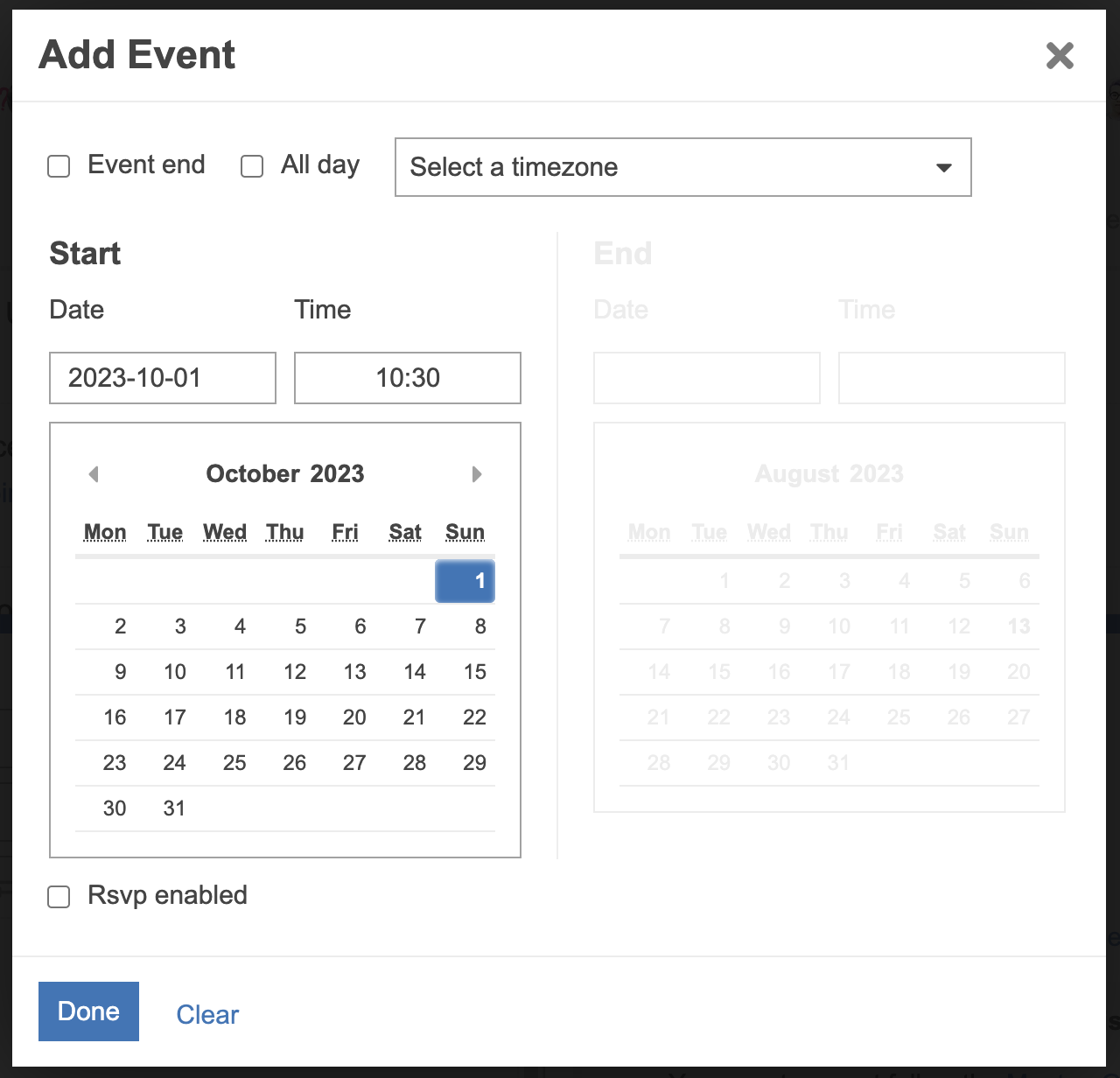Viewport: 1120px width, 1078px height.
Task: Click the October 2023 calendar title
Action: click(x=285, y=474)
